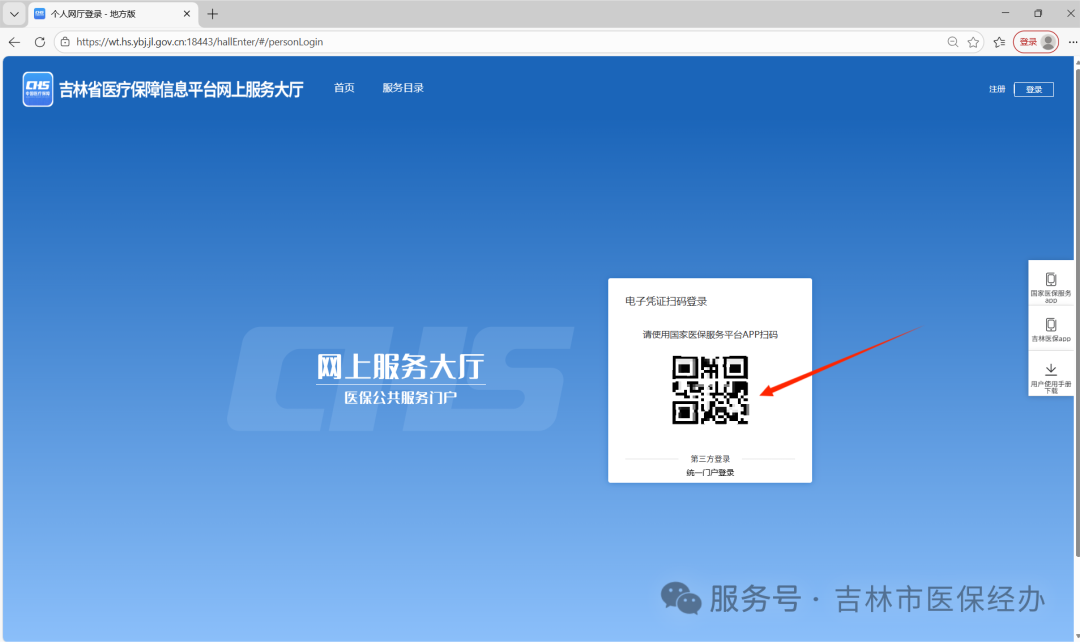Close the 个人网厅登录 tab
1080x642 pixels.
187,14
